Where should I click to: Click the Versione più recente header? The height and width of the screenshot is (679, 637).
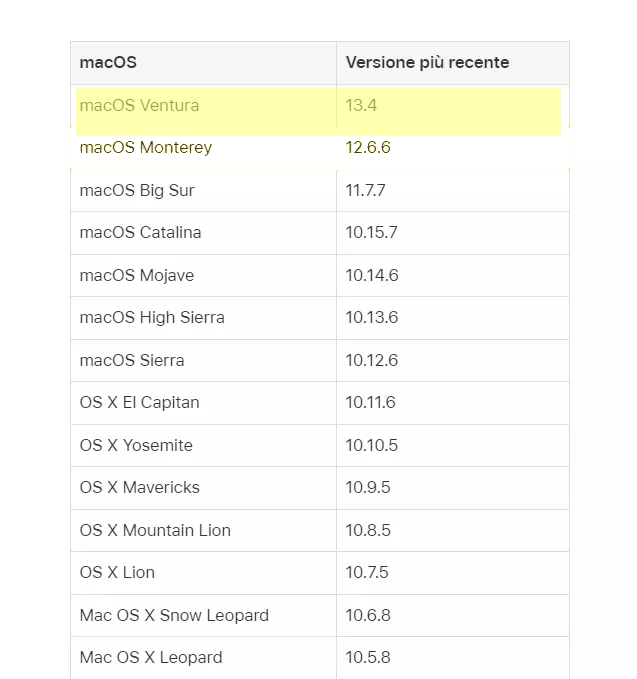pyautogui.click(x=427, y=63)
